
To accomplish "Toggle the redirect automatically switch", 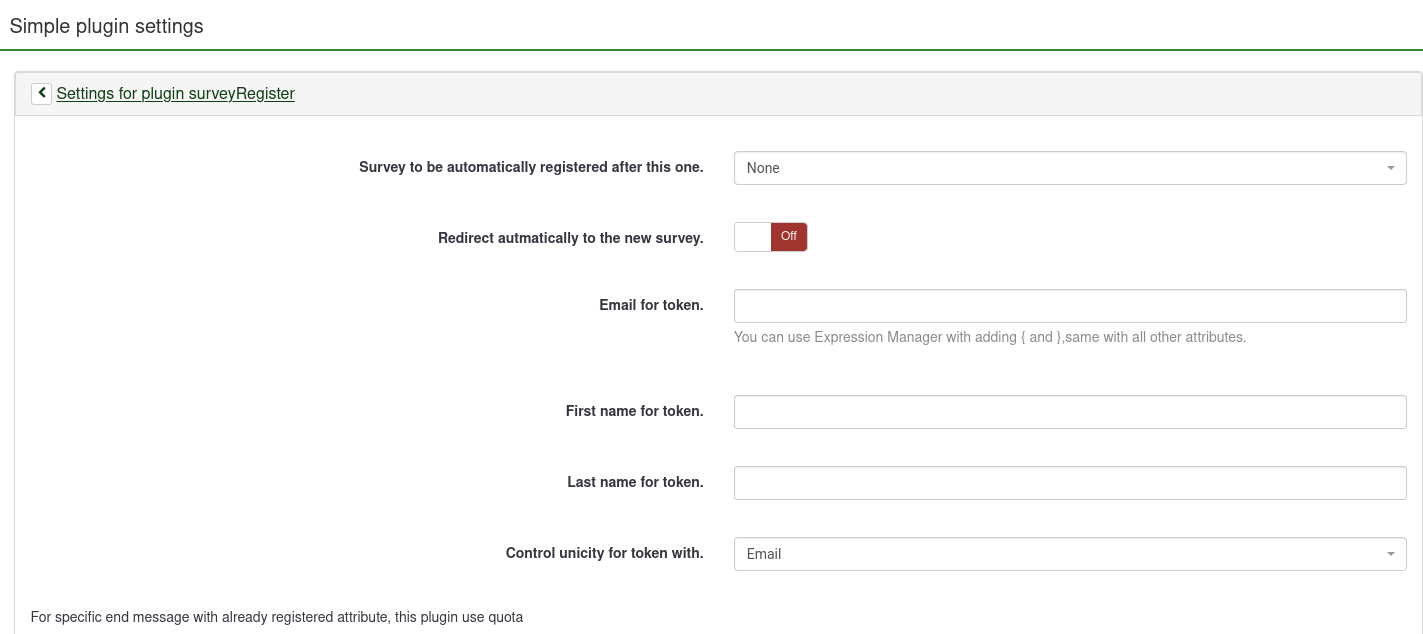I will [770, 237].
